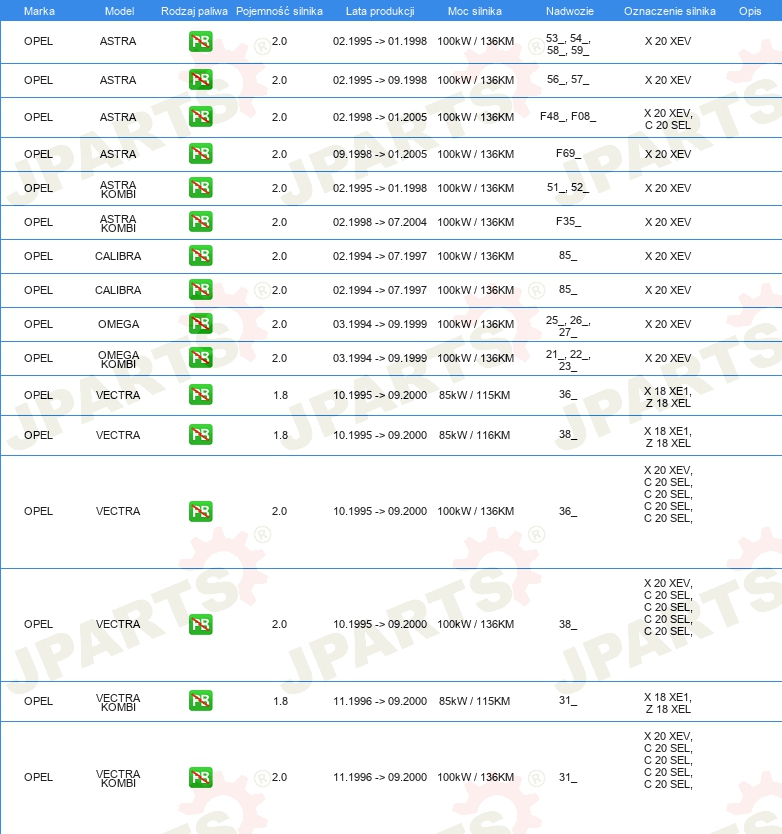Image resolution: width=782 pixels, height=834 pixels.
Task: Click the fuel icon for Vectra 1.8 36_ row
Action: coord(201,395)
